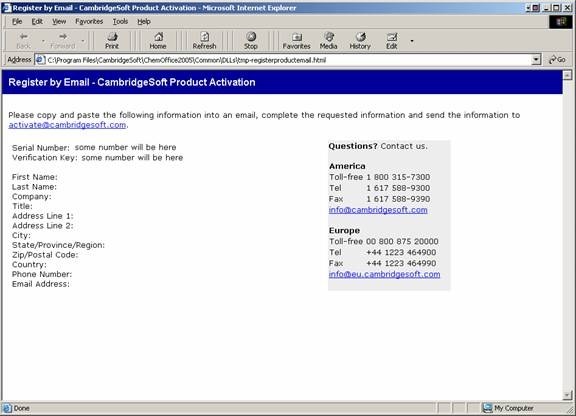
Task: Open Forward button history dropdown arrow
Action: tap(83, 41)
